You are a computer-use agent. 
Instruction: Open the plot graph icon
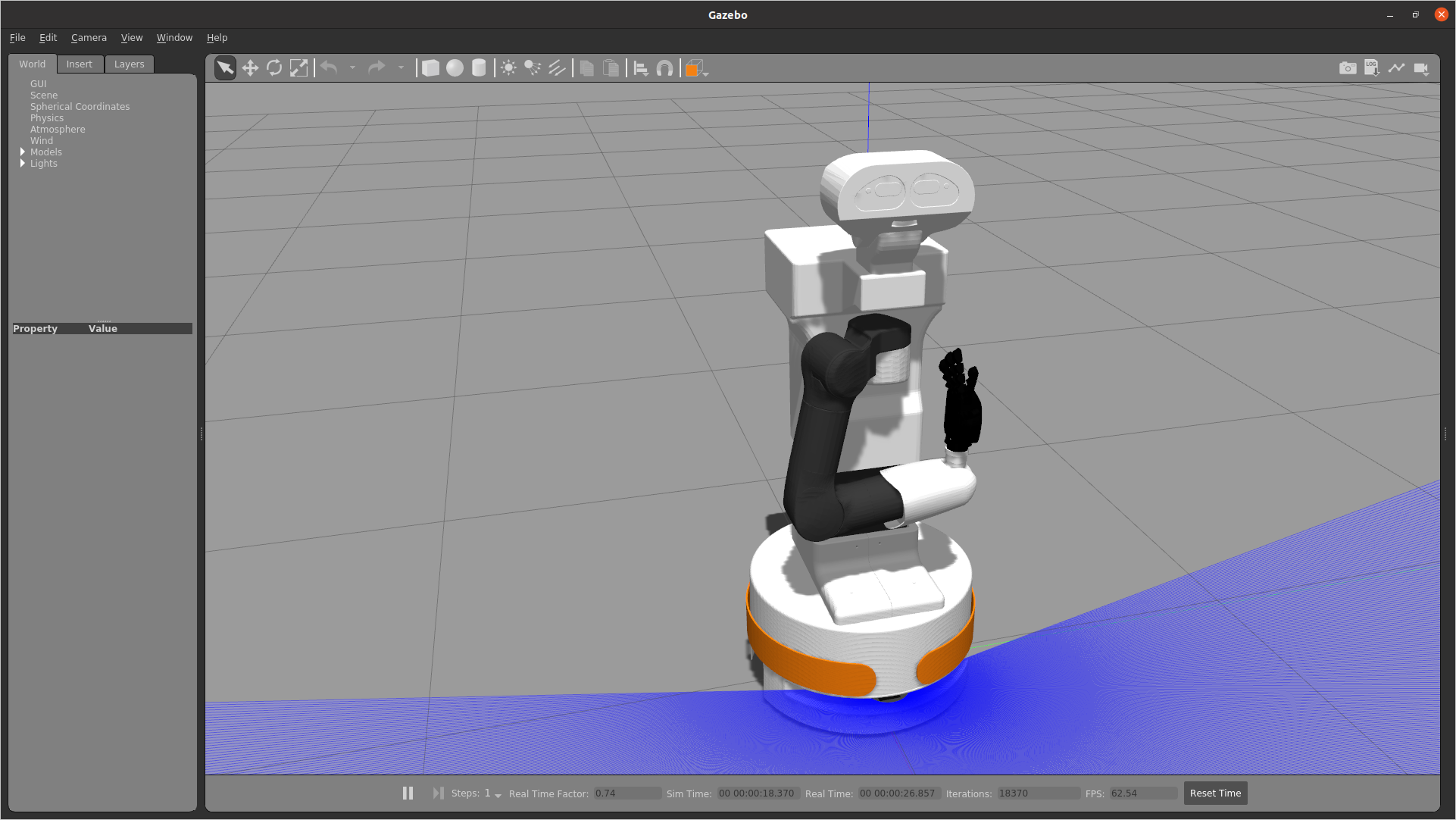tap(1396, 68)
